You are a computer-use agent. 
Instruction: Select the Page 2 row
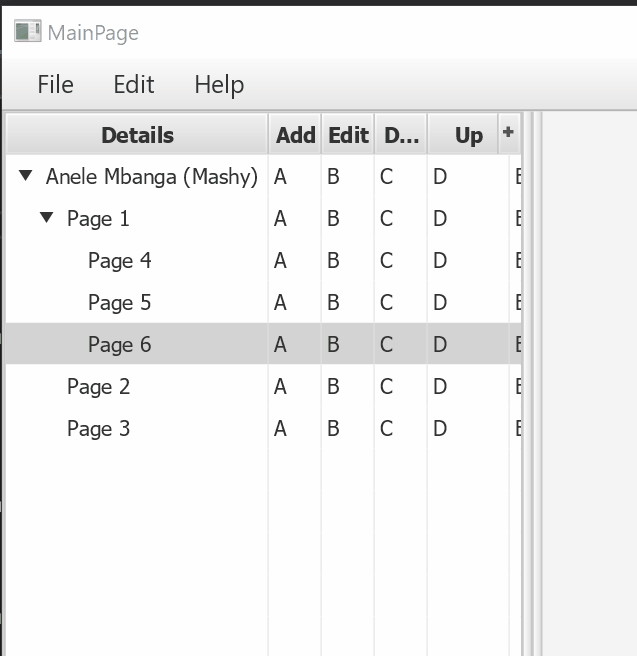(98, 387)
